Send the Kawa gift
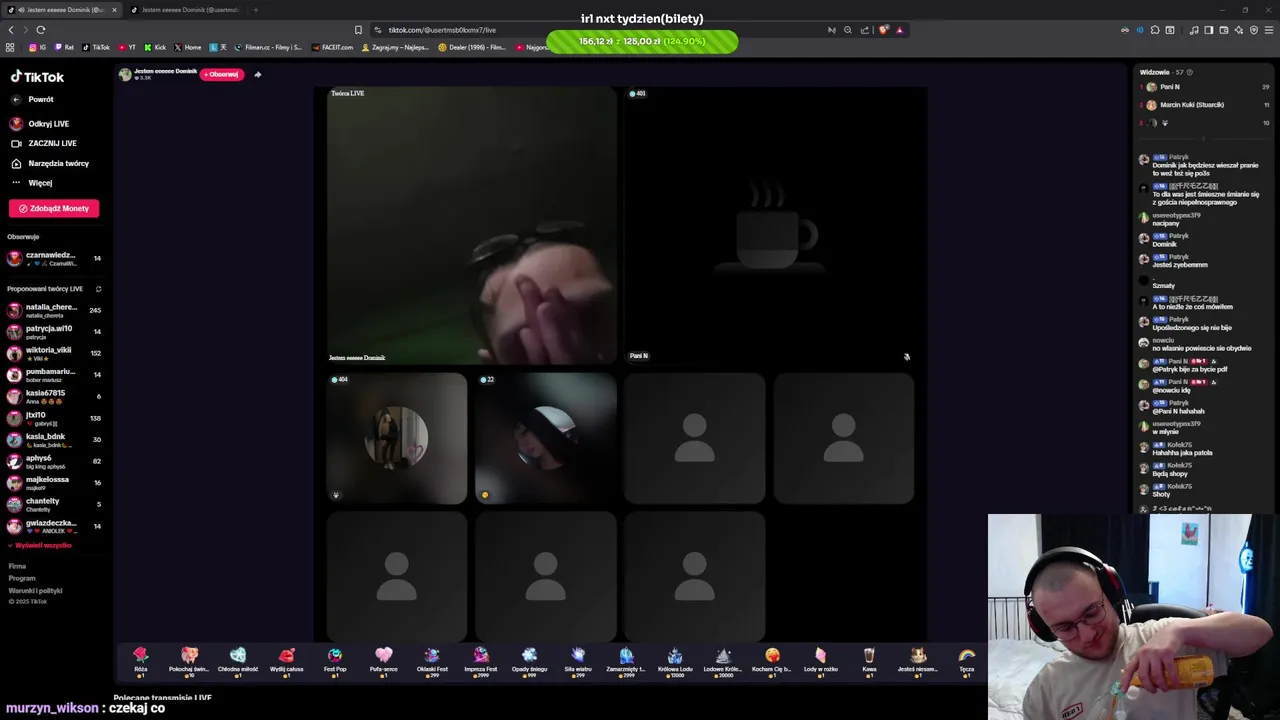Viewport: 1280px width, 720px height. [869, 661]
